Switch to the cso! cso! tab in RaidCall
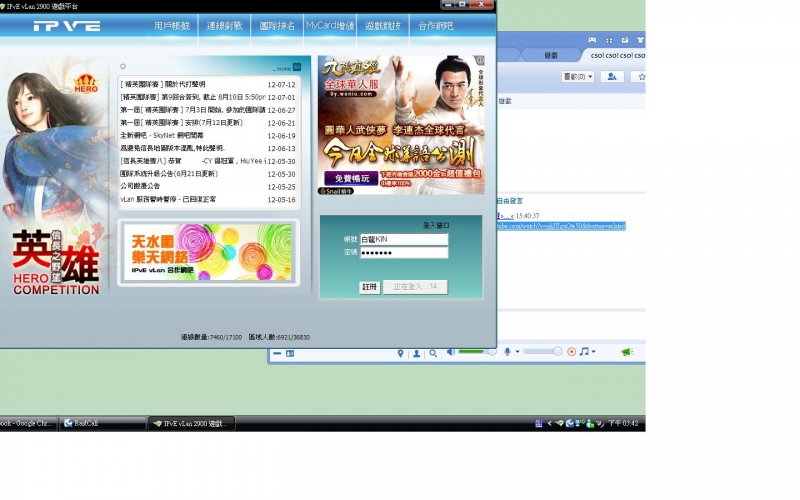The image size is (800, 500). 616,55
